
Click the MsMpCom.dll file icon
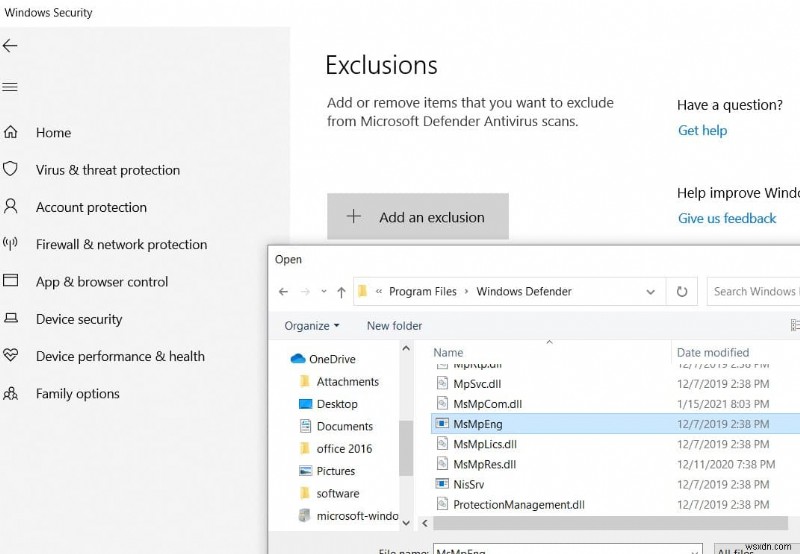(x=442, y=404)
